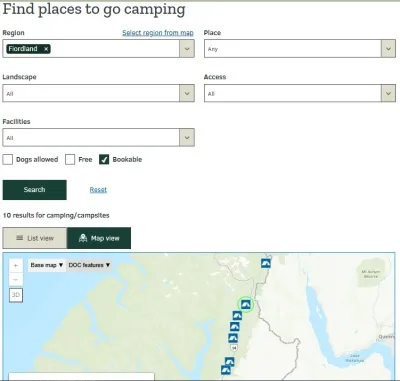
Task: Click the Access All field
Action: click(x=300, y=93)
